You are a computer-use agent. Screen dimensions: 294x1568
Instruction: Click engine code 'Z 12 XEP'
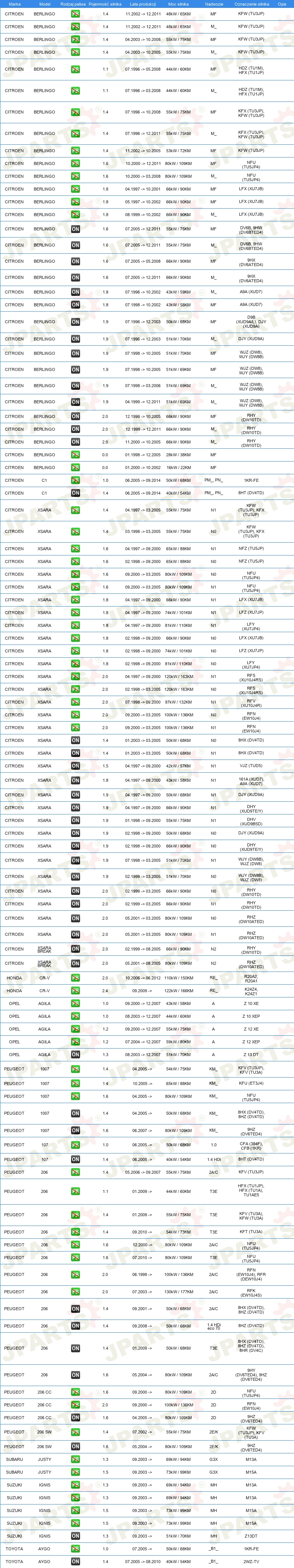point(252,1041)
